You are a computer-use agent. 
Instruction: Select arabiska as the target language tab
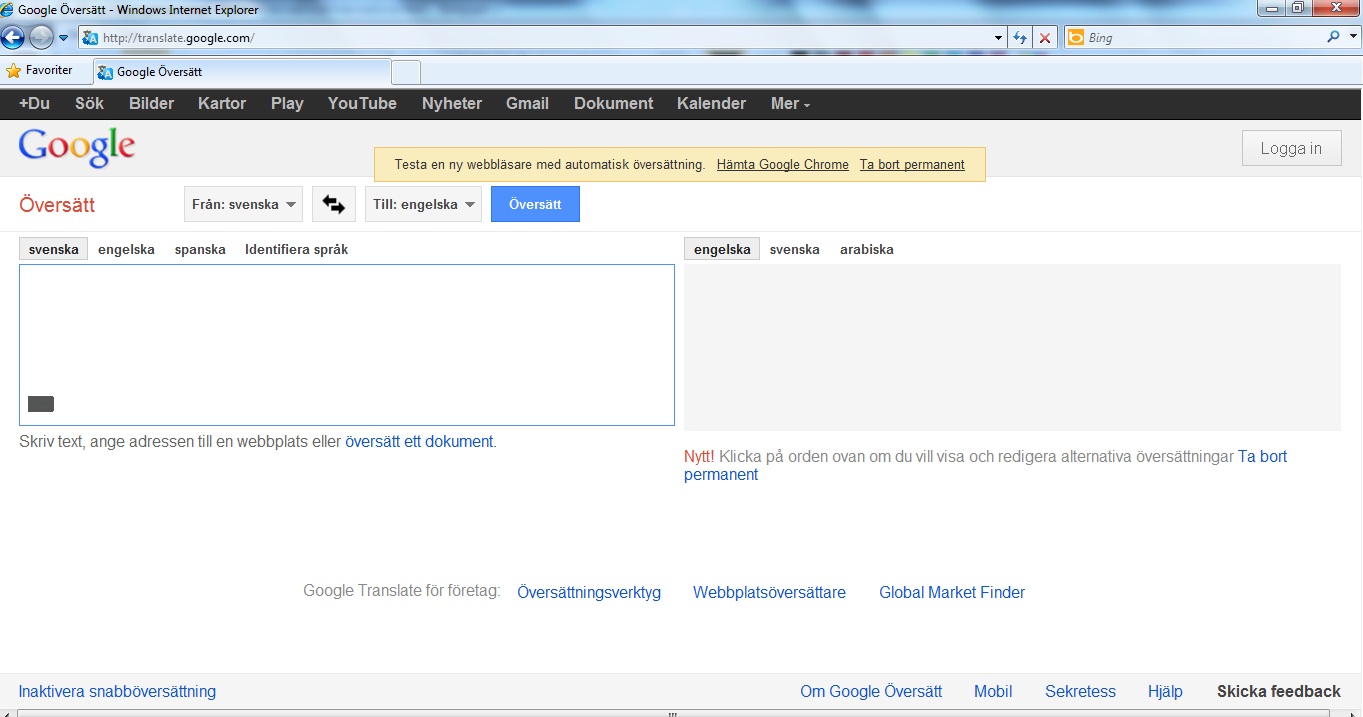pos(867,249)
